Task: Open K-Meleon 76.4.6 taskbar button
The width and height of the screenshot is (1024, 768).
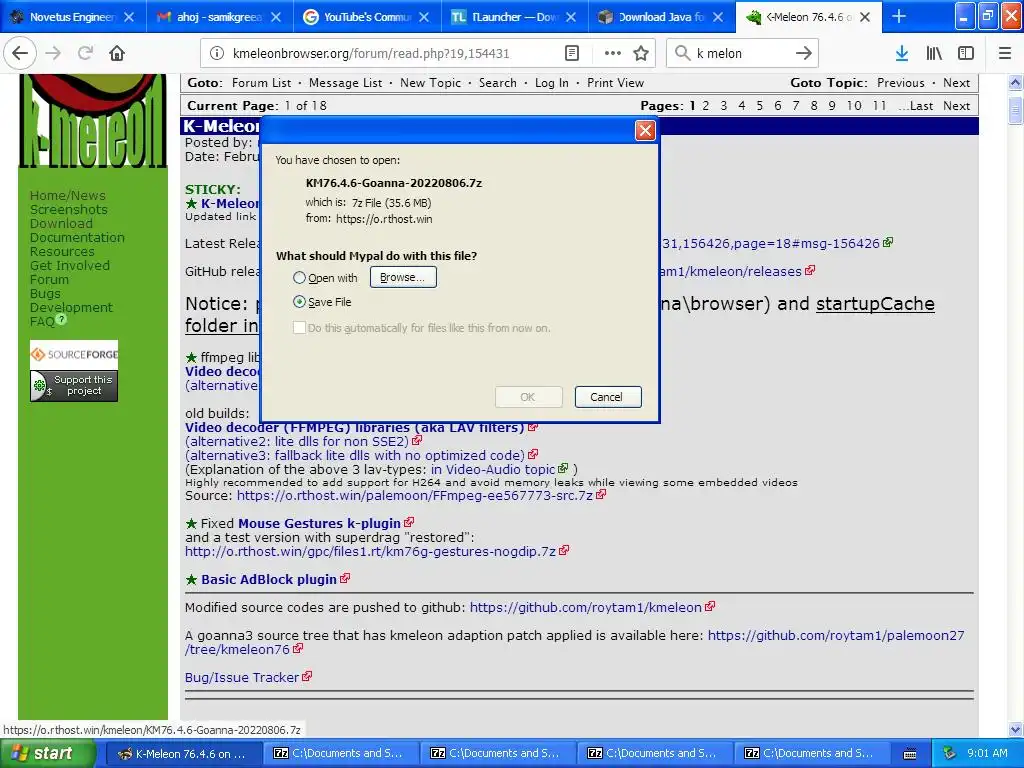Action: (x=184, y=754)
